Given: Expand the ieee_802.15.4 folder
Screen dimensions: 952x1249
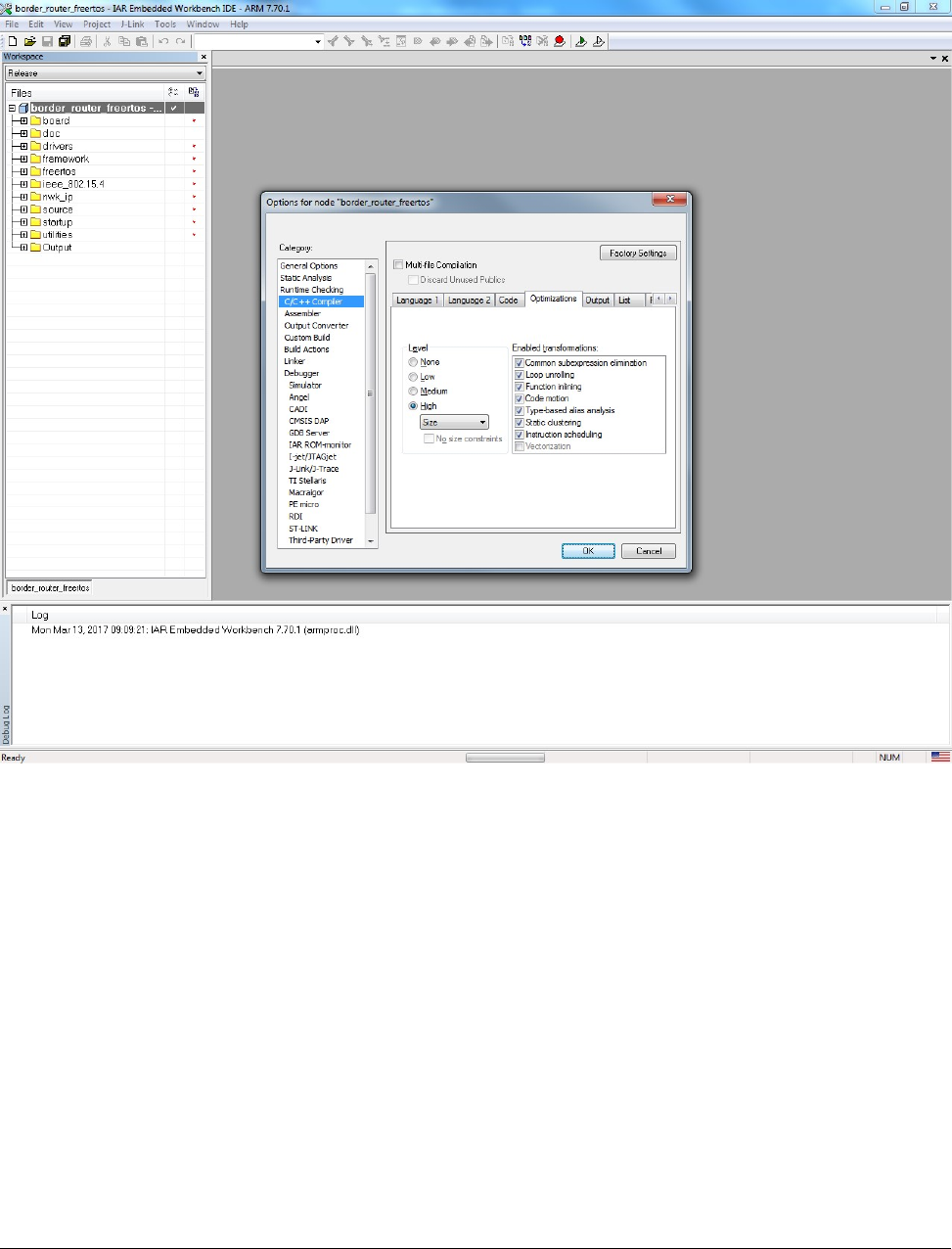Looking at the screenshot, I should 23,184.
